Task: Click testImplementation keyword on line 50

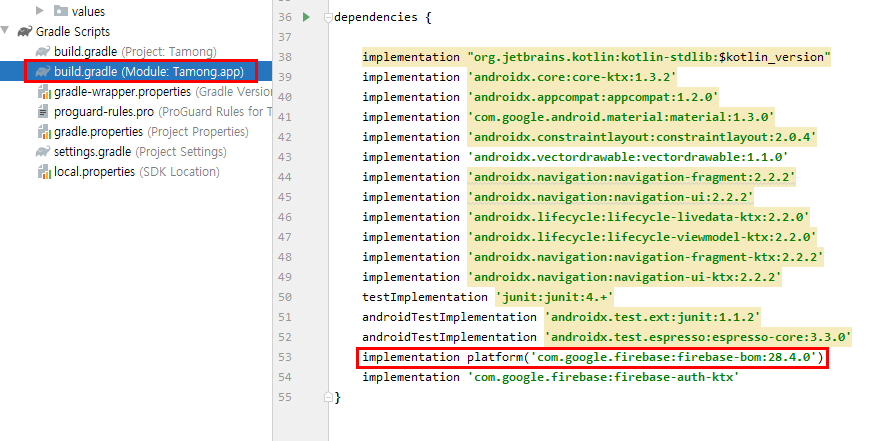Action: pyautogui.click(x=425, y=297)
